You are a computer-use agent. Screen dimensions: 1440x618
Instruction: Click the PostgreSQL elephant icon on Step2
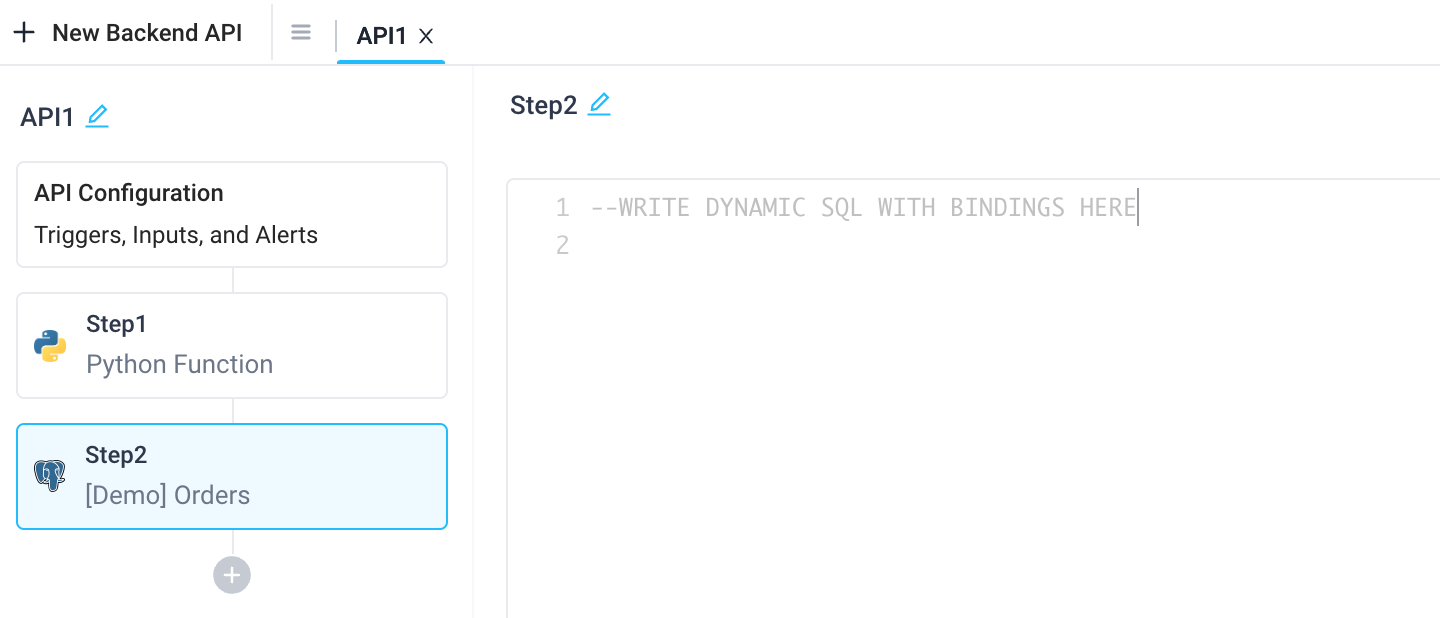point(49,475)
